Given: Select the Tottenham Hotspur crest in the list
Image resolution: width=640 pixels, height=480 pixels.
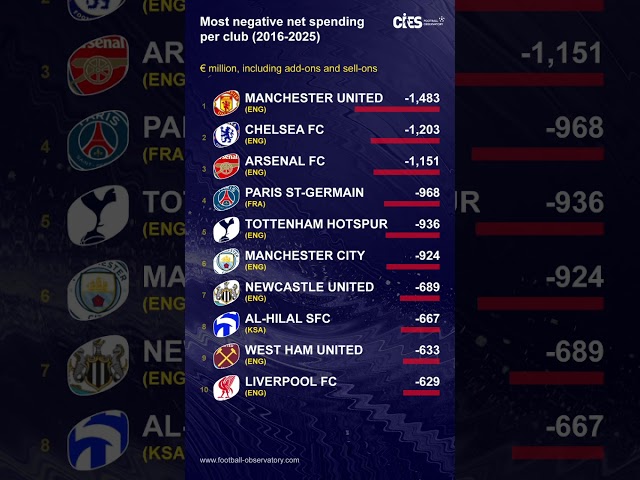Looking at the screenshot, I should point(227,229).
